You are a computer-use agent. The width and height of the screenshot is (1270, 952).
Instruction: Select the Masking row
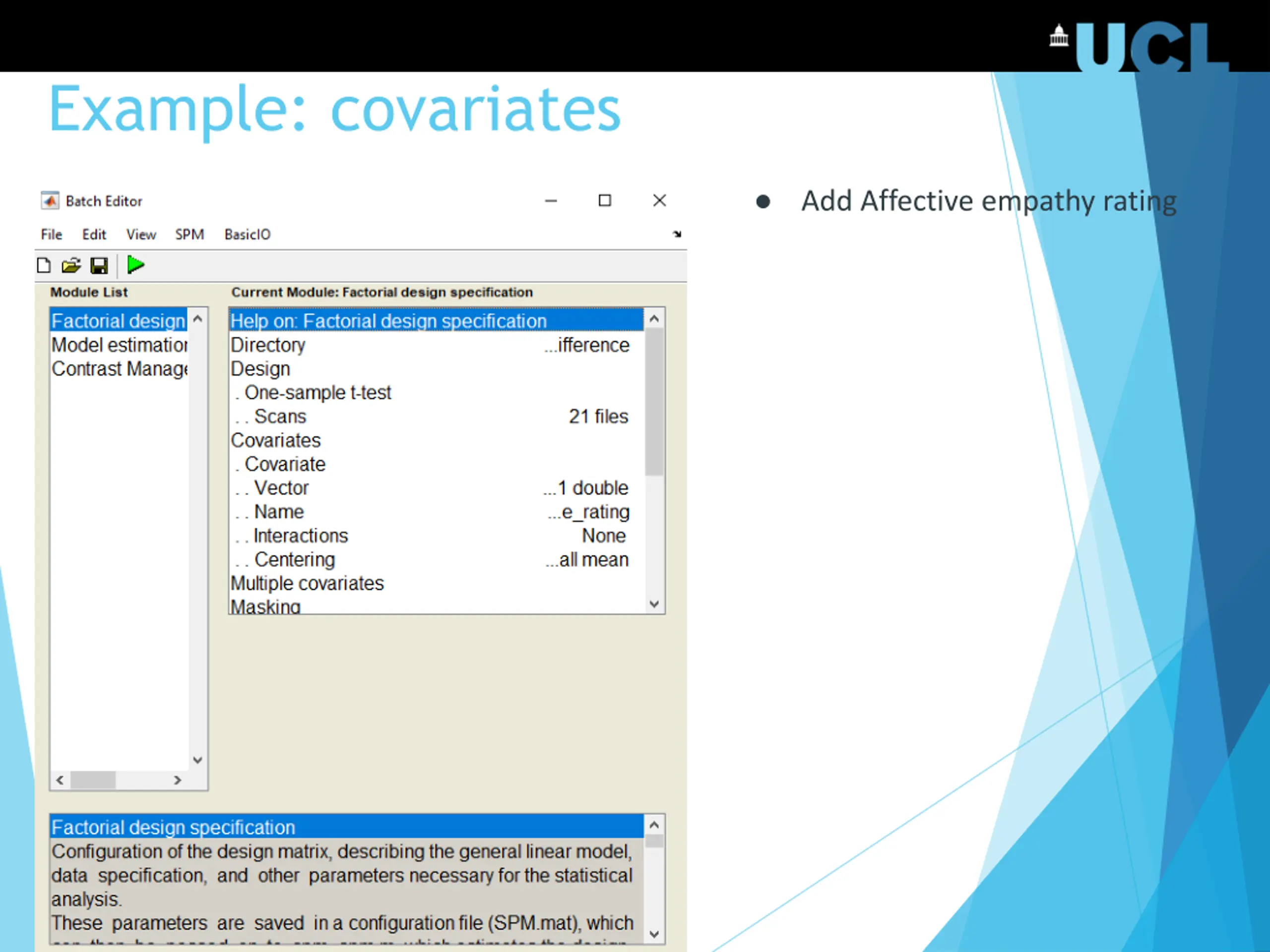click(x=437, y=605)
